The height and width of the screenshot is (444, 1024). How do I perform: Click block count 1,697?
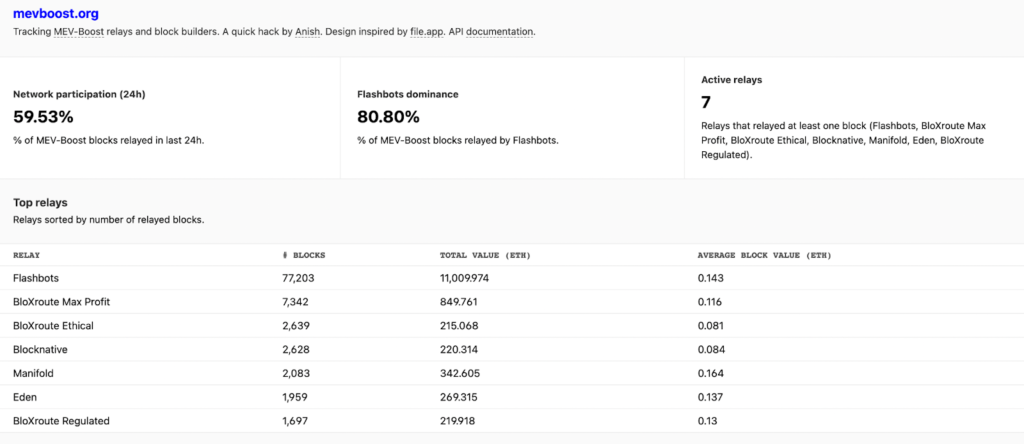coord(295,421)
